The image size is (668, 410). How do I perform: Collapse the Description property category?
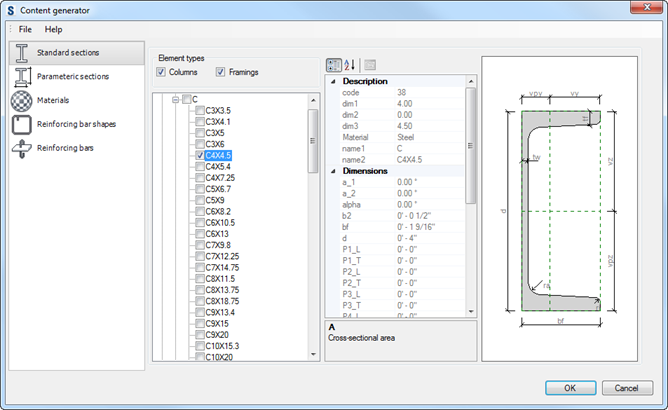[333, 81]
